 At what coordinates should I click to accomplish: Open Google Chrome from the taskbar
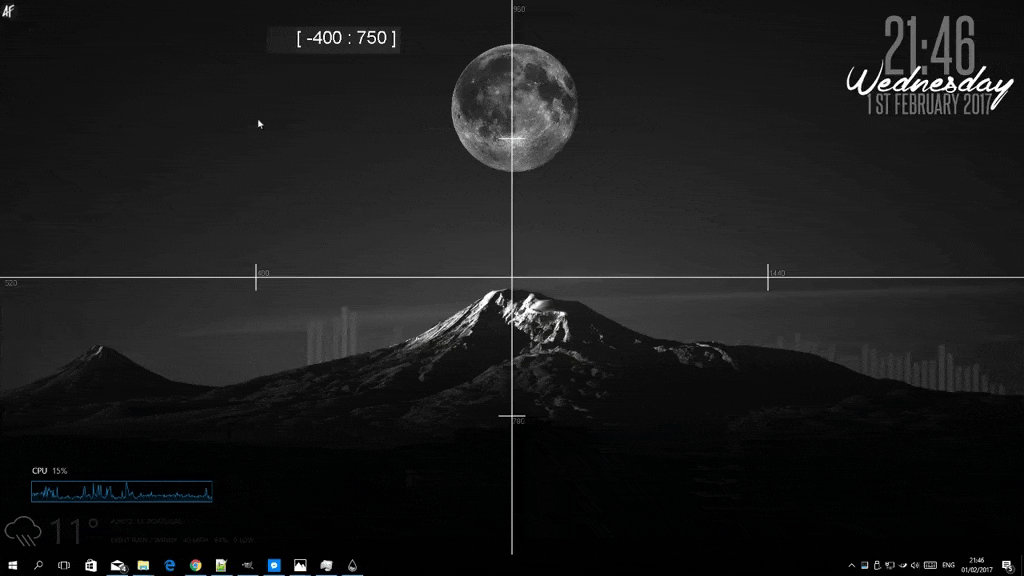pos(196,565)
